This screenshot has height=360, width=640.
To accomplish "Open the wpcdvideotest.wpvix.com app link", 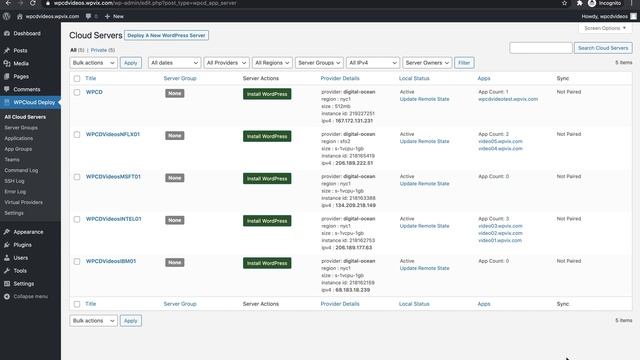I will pyautogui.click(x=508, y=99).
